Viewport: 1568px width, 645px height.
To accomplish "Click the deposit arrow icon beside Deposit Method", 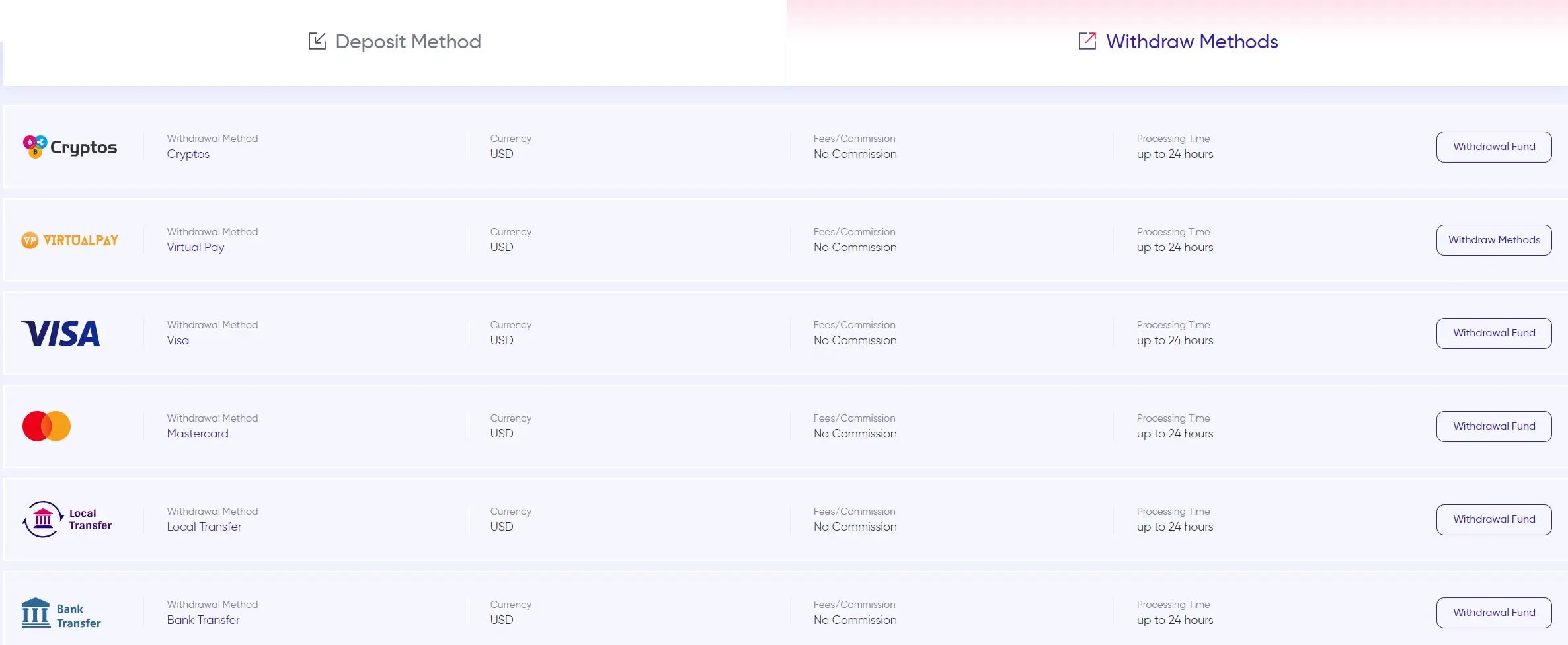I will point(317,41).
